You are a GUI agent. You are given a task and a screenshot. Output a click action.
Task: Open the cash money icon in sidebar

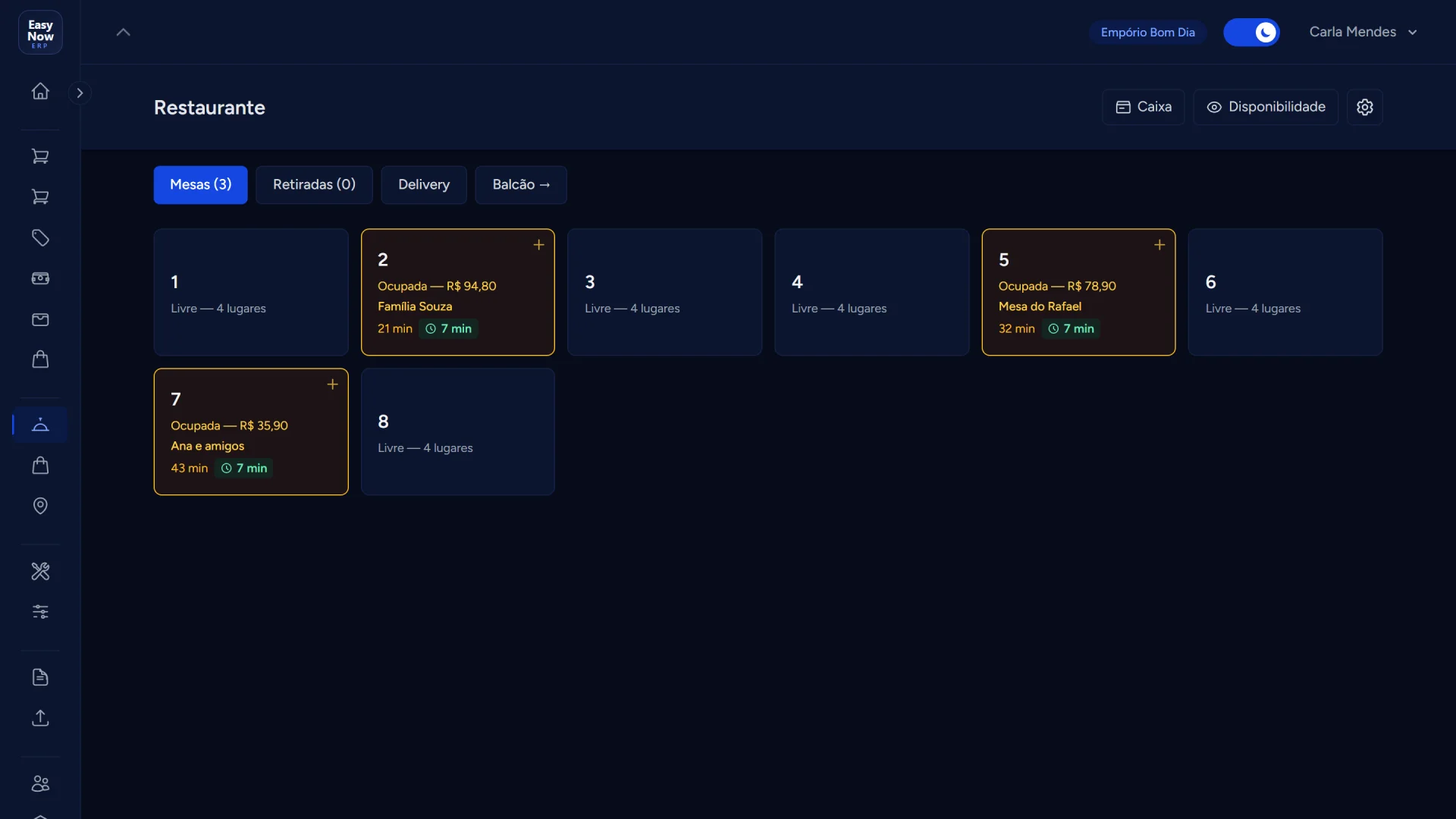point(40,278)
